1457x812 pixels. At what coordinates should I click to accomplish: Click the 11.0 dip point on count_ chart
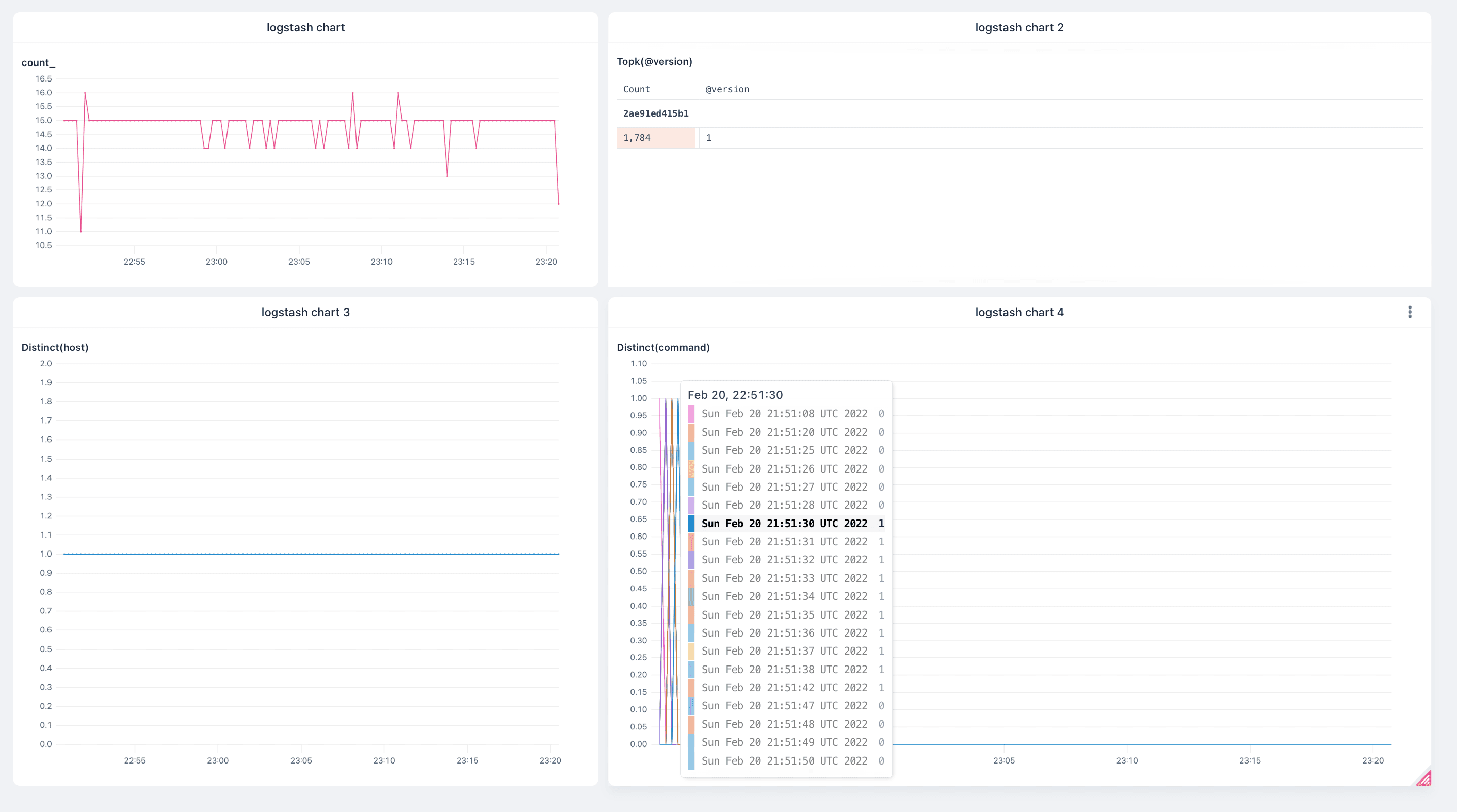coord(81,231)
